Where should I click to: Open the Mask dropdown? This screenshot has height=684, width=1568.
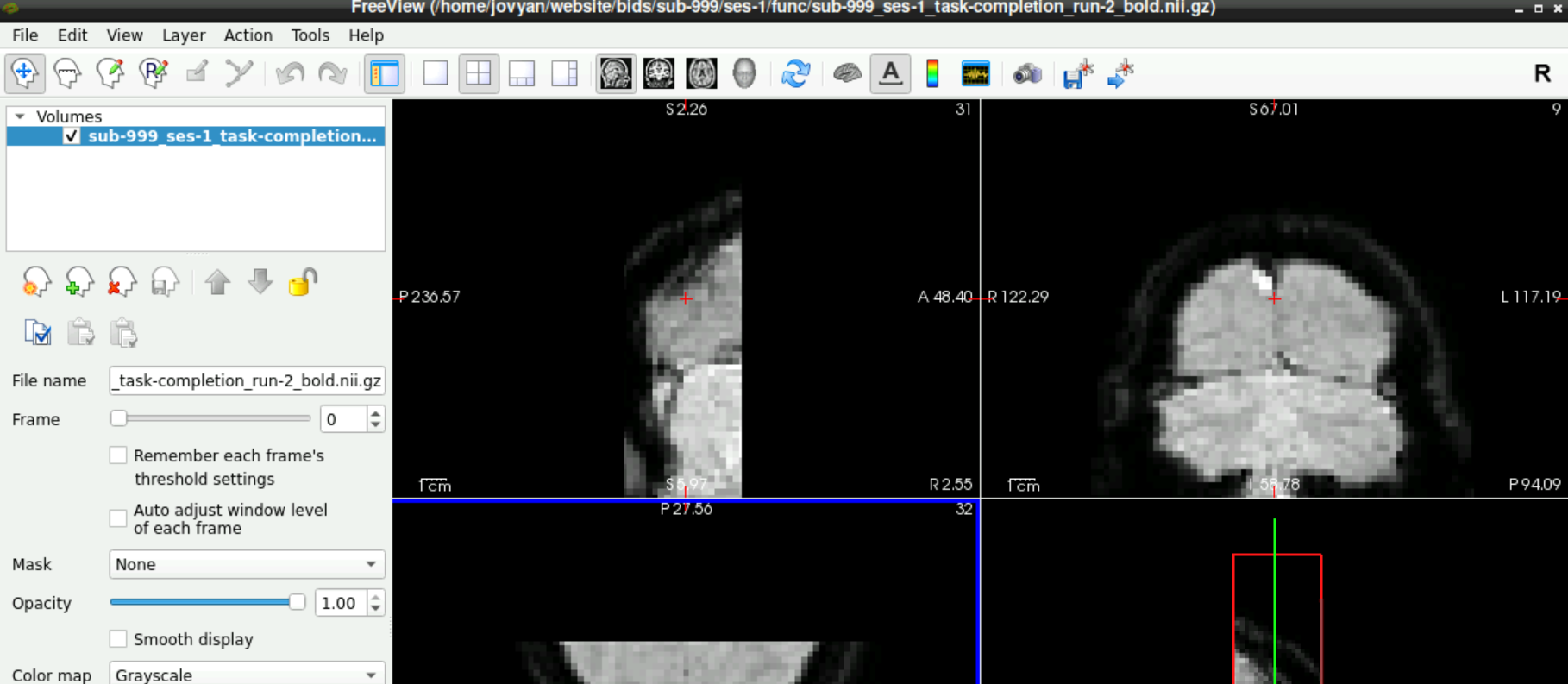pos(247,564)
